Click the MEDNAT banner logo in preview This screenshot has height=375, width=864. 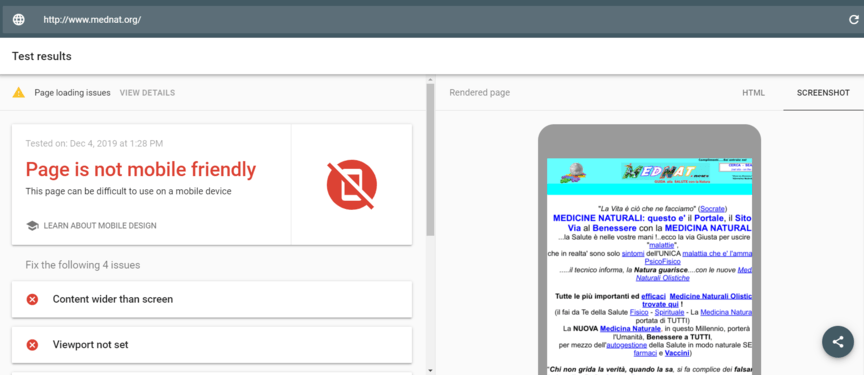[667, 172]
